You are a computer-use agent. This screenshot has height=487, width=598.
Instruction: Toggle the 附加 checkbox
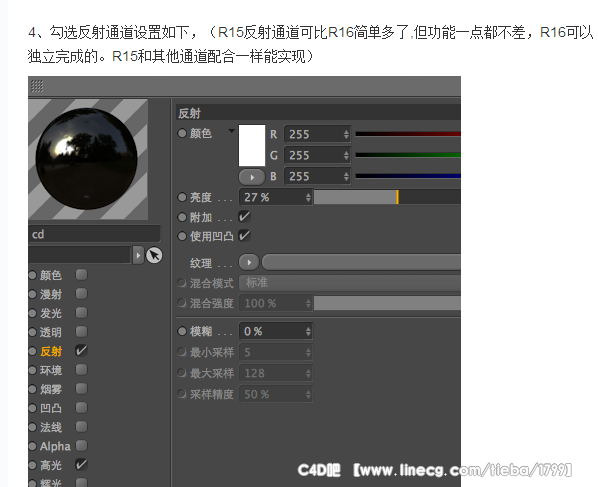[x=244, y=217]
